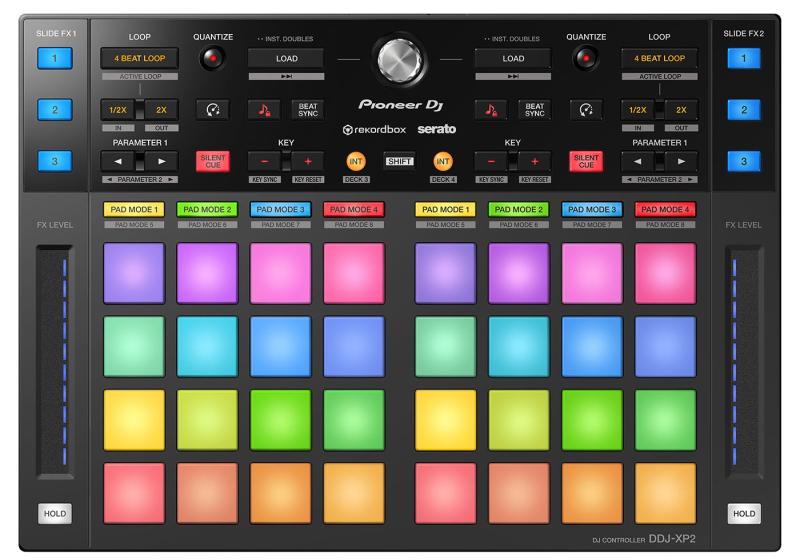This screenshot has height=560, width=800.
Task: Activate SLIDE FX2 button 2
Action: tap(744, 110)
